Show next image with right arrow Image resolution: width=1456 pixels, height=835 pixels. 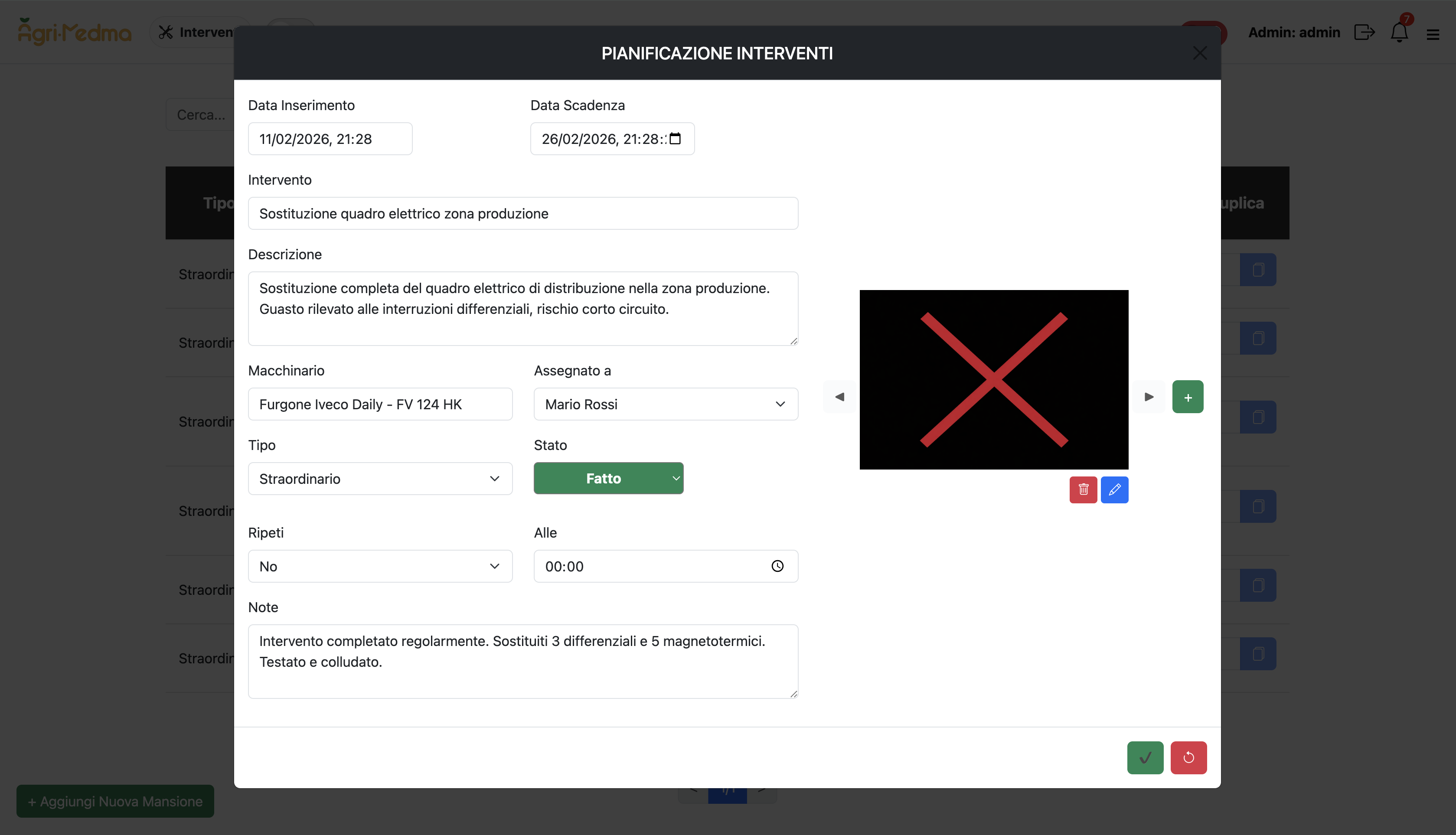(1149, 397)
